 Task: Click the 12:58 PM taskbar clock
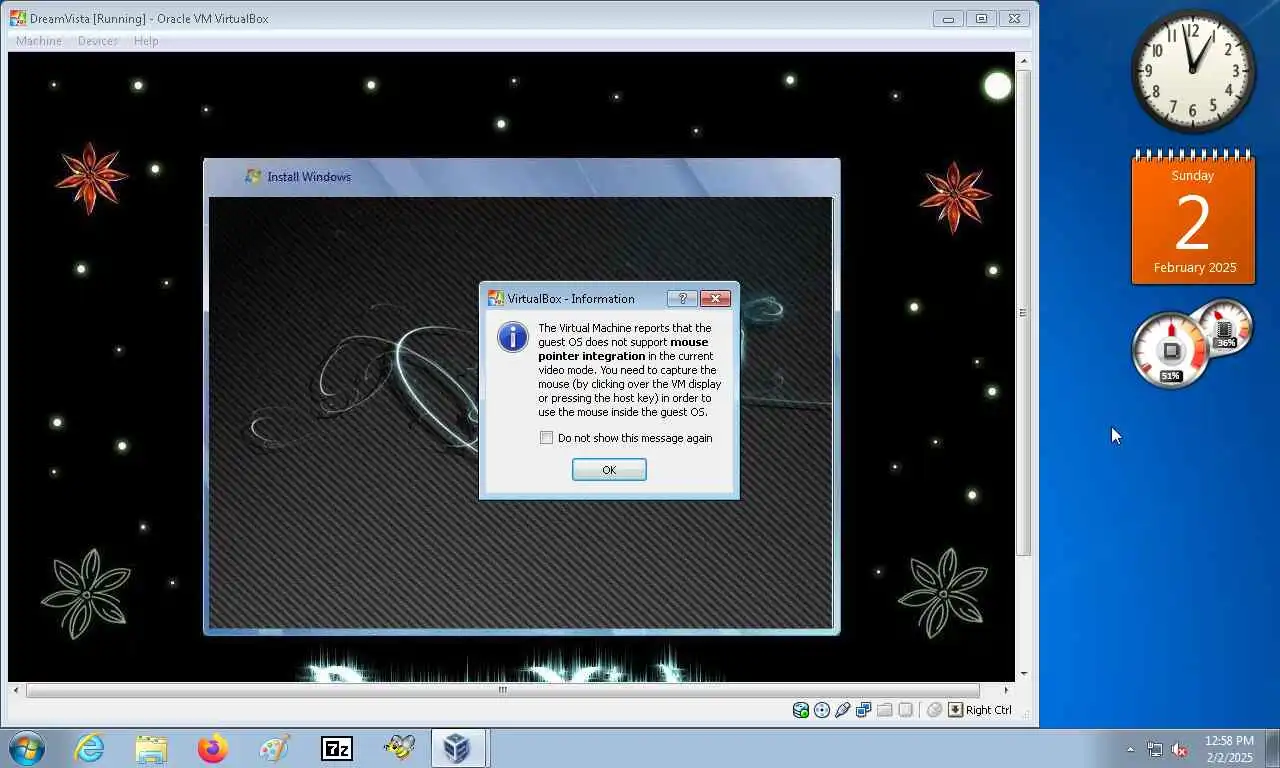(x=1228, y=749)
